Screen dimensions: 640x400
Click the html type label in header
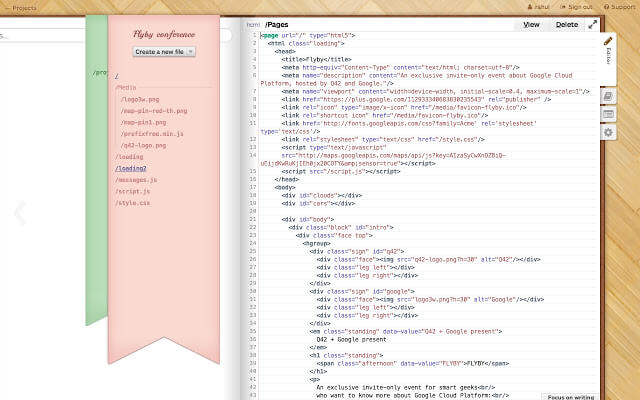coord(253,25)
